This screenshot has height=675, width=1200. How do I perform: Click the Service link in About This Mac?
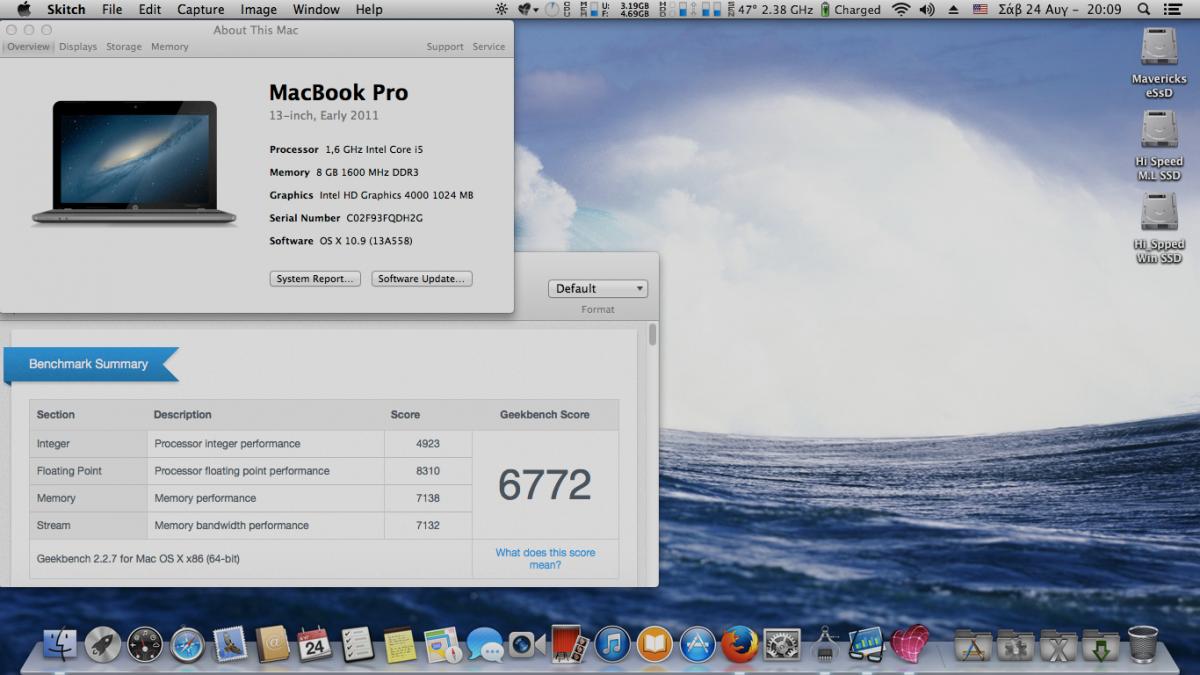click(489, 47)
